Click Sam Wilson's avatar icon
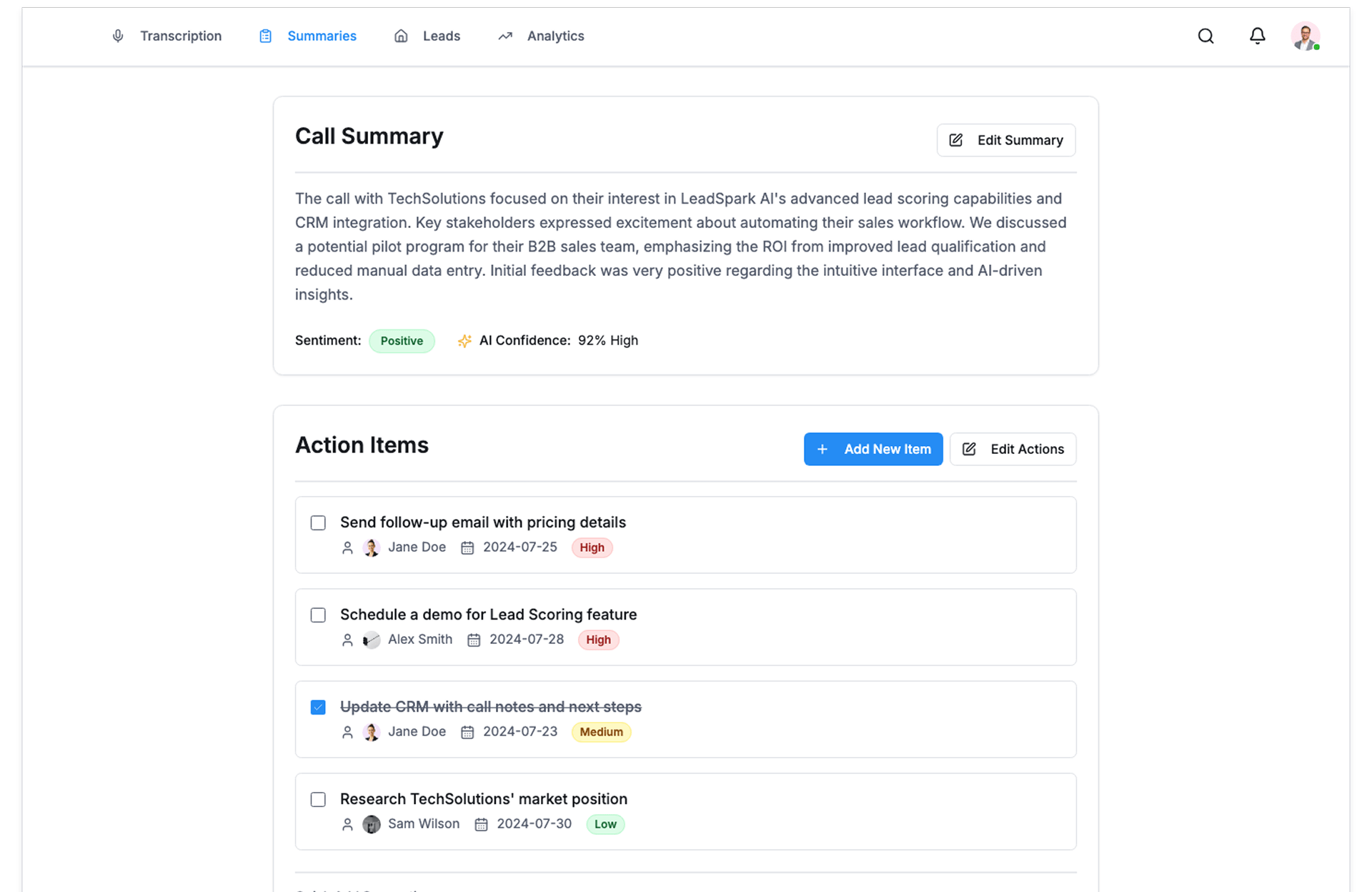Screen dimensions: 1372x892 click(372, 824)
